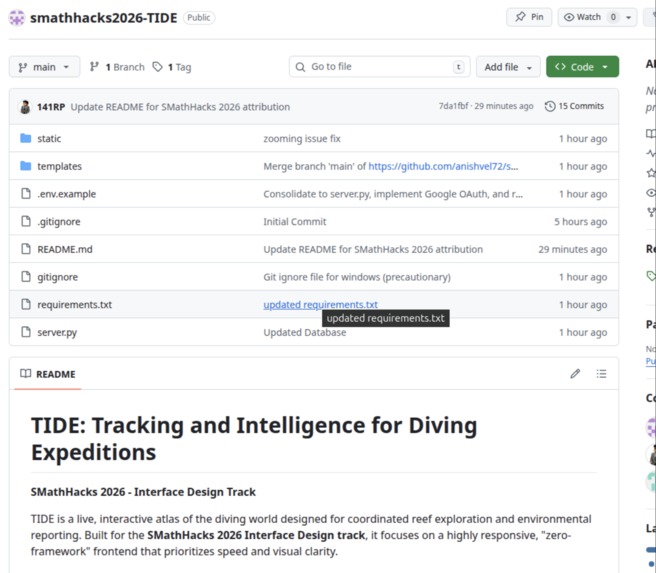Open the 'Updated Database' commit
656x573 pixels.
click(x=305, y=333)
